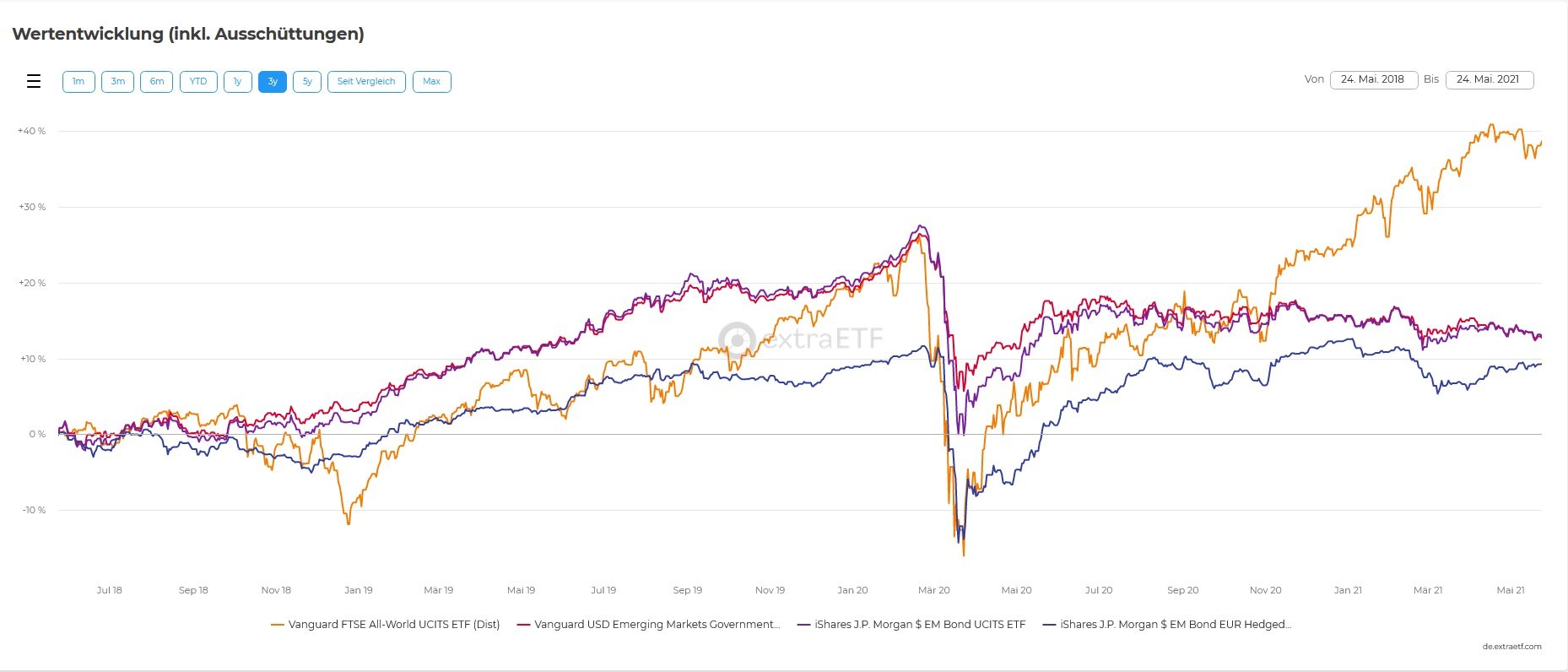This screenshot has height=672, width=1568.
Task: Expand the range to 5y
Action: pos(307,81)
